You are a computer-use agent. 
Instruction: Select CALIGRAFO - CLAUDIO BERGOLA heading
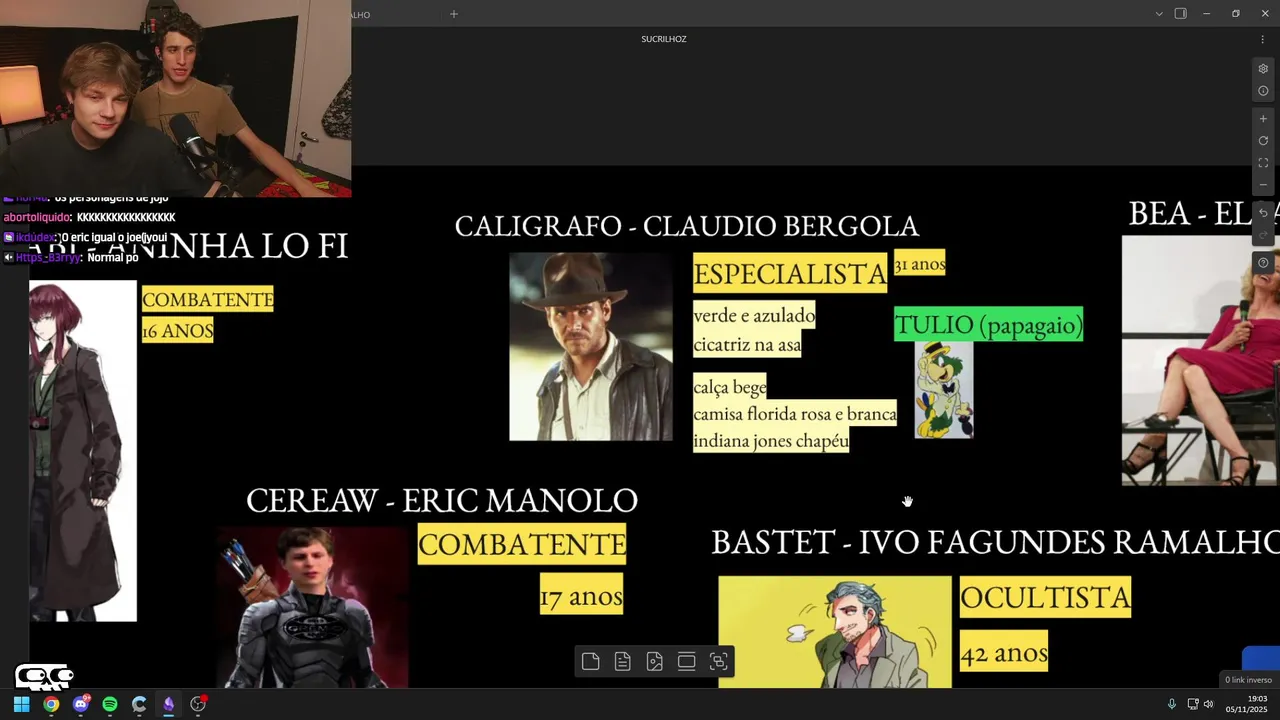point(686,226)
